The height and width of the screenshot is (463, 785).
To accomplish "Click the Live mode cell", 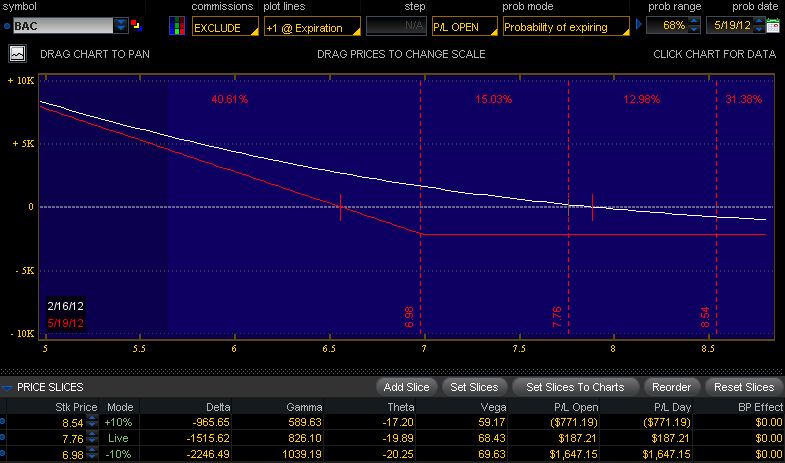I will [x=118, y=438].
